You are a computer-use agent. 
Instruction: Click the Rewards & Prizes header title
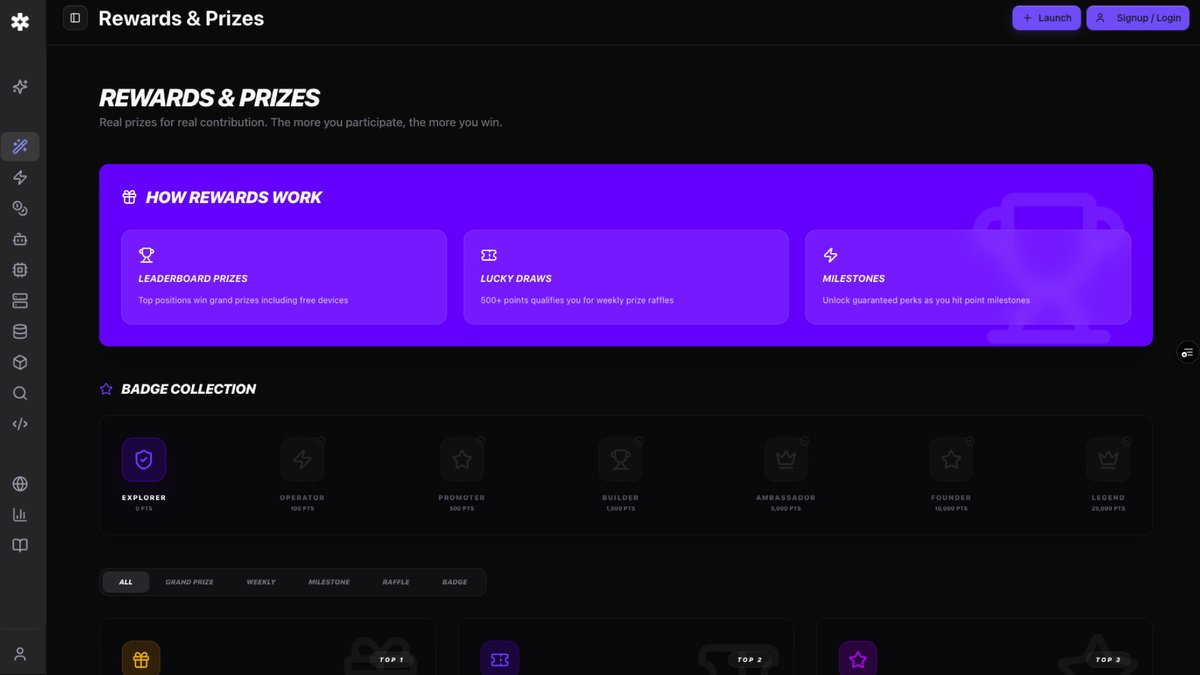pos(181,18)
